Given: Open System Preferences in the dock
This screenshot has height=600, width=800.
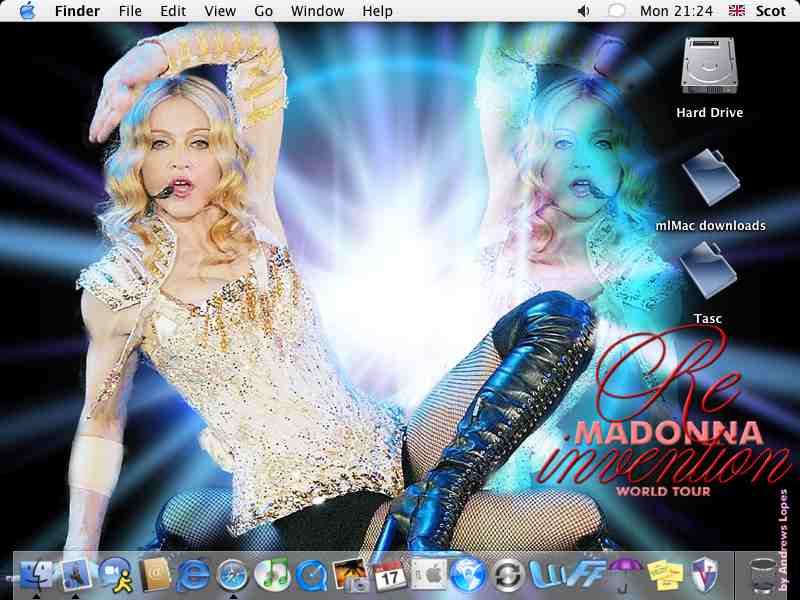Looking at the screenshot, I should (429, 575).
